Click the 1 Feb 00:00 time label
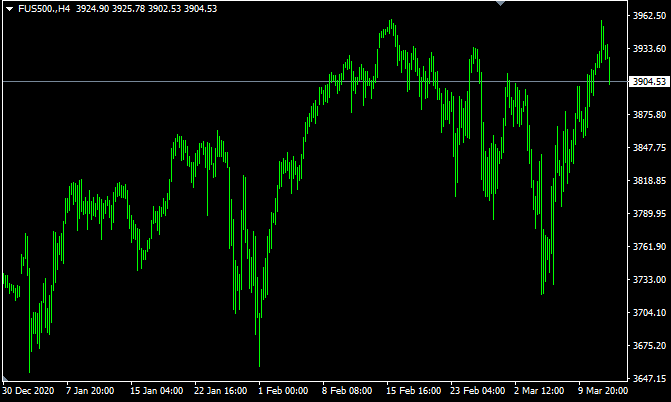The height and width of the screenshot is (402, 671). pos(283,390)
